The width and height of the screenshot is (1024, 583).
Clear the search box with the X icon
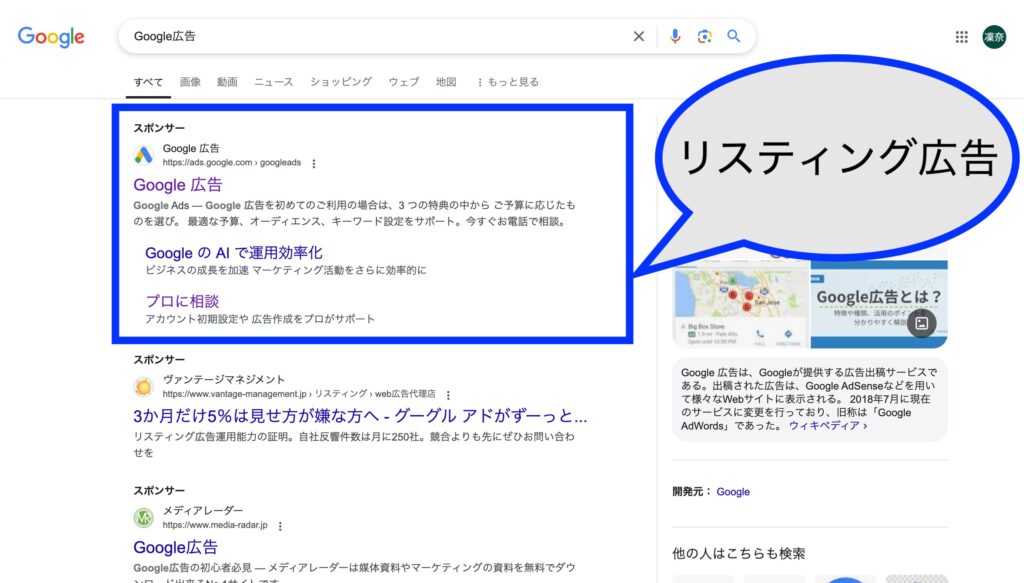pyautogui.click(x=639, y=37)
